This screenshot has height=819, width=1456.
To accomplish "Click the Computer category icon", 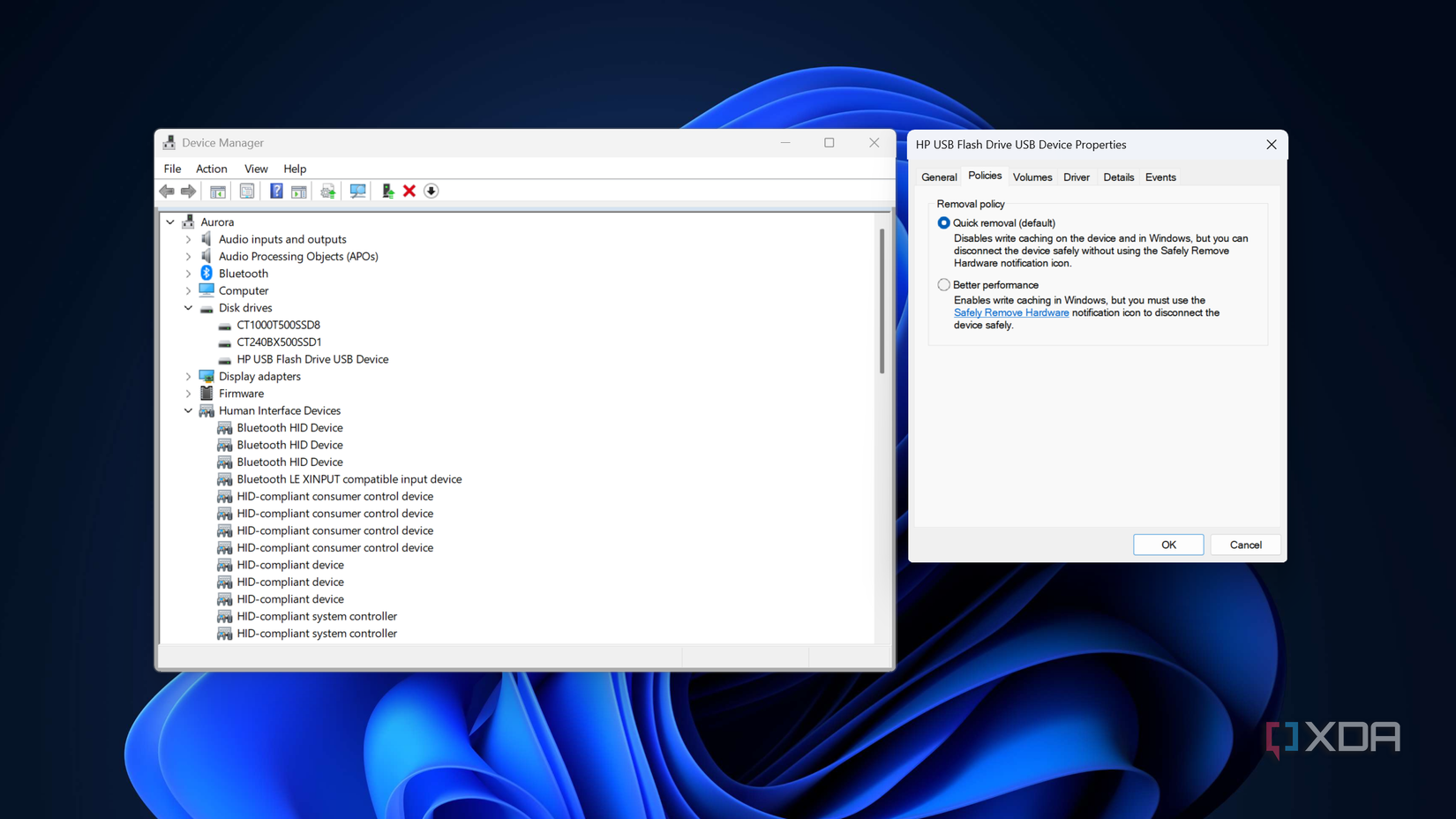I will 206,290.
